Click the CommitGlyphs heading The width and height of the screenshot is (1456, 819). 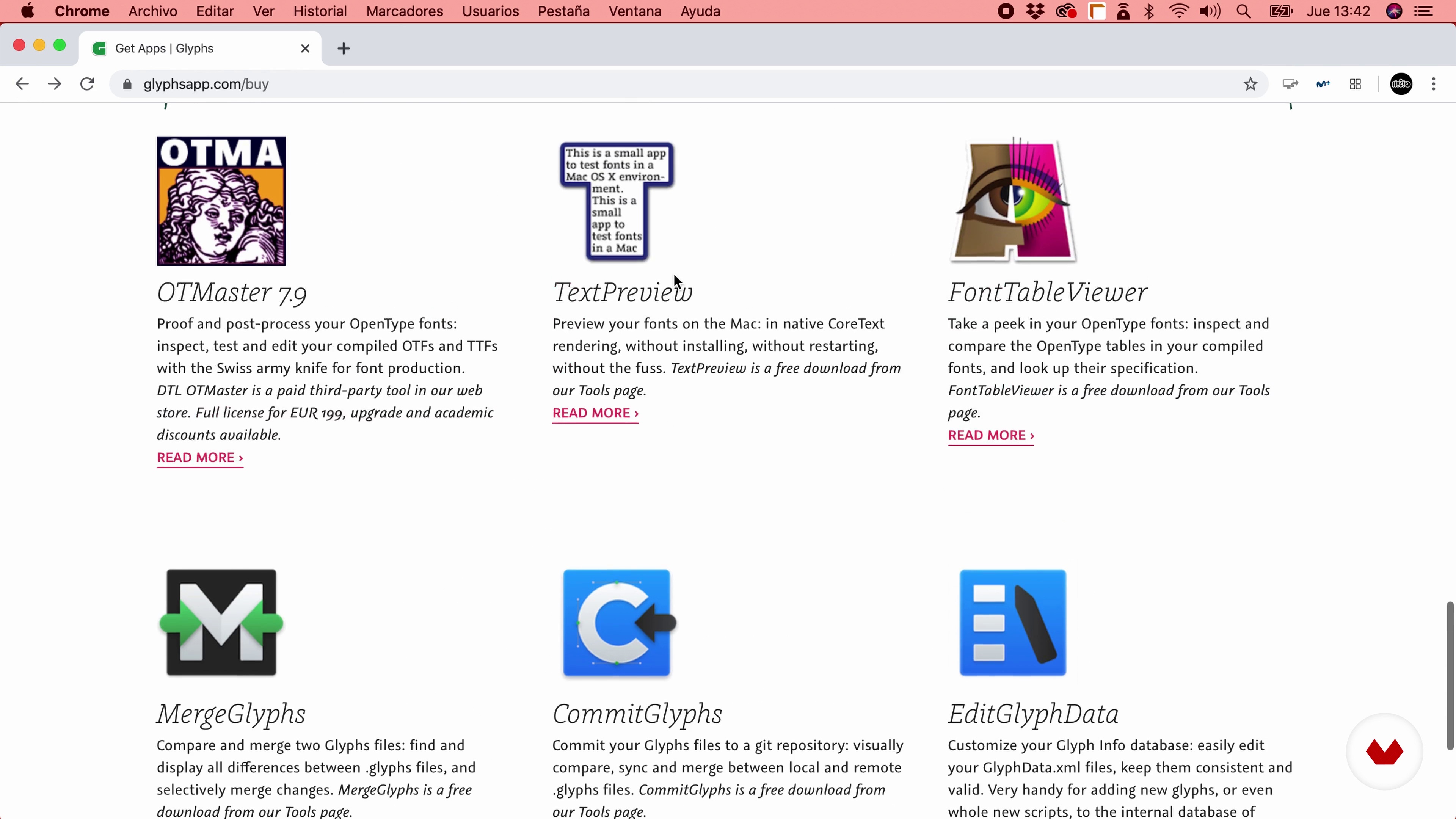coord(637,714)
